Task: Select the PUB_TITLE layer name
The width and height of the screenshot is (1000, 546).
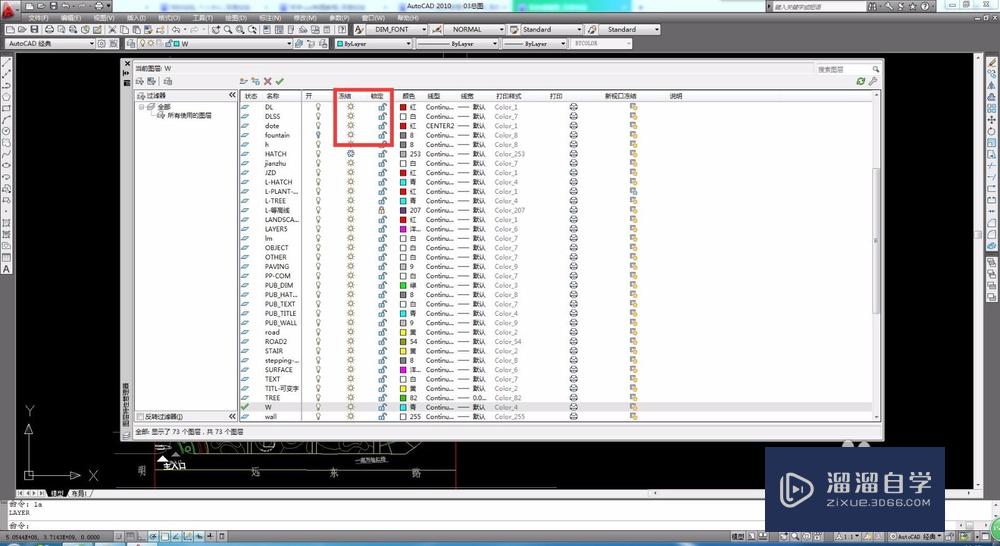Action: 281,313
